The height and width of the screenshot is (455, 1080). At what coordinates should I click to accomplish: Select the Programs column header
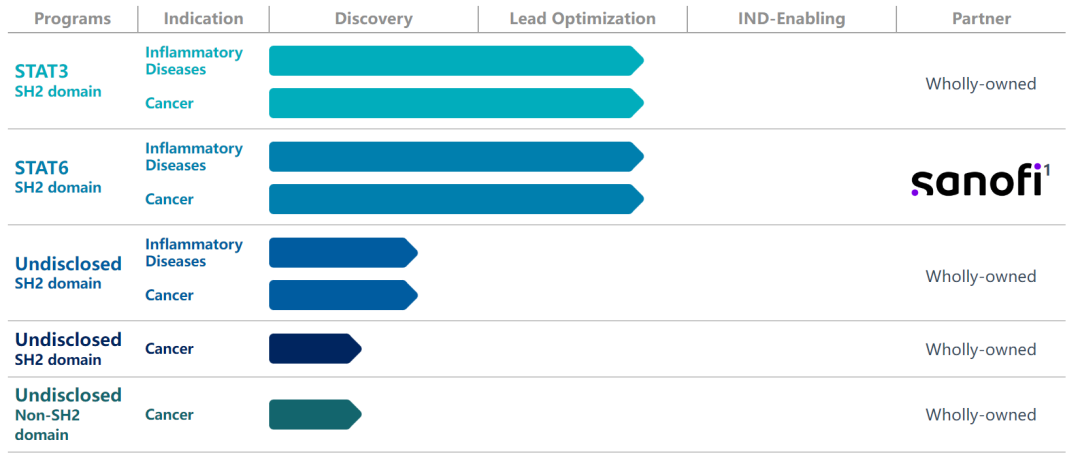tap(71, 19)
